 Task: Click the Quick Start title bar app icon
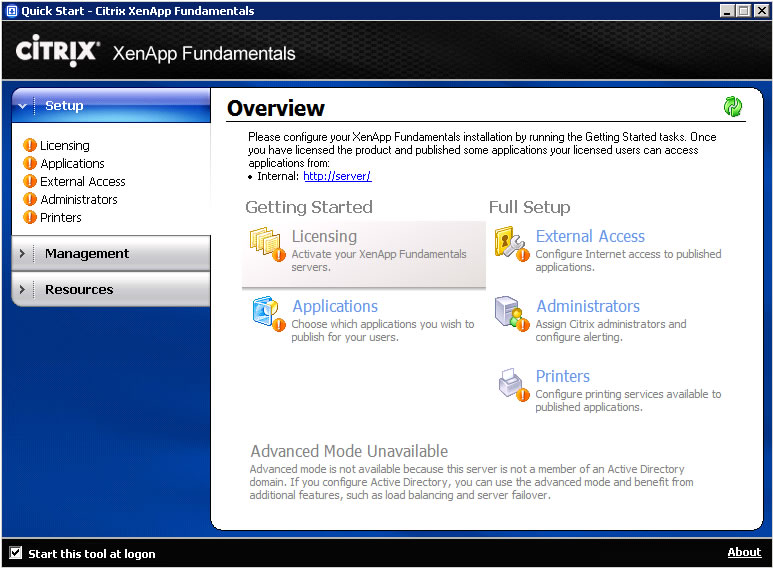(11, 11)
